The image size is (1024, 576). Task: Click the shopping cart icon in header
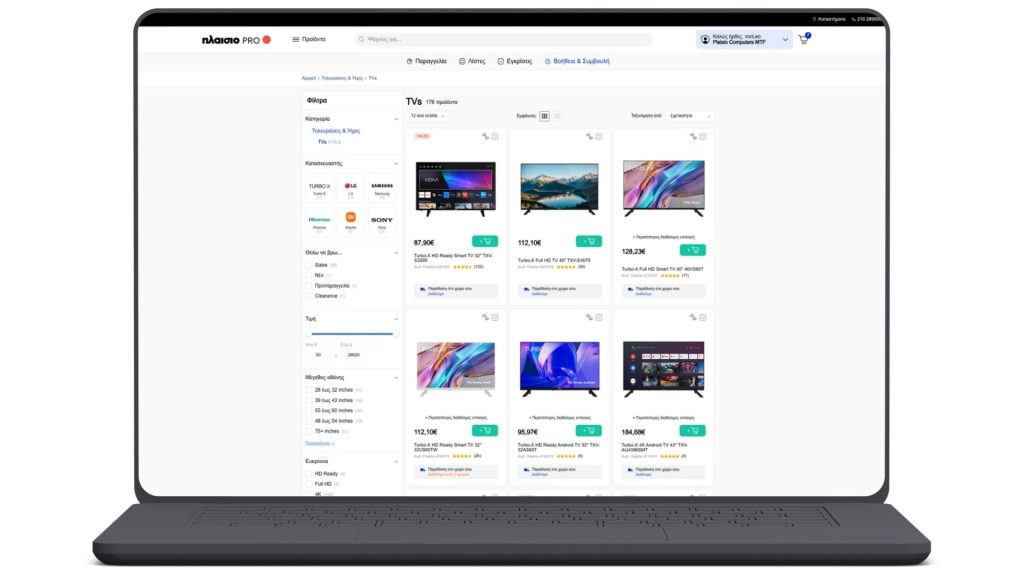click(803, 40)
